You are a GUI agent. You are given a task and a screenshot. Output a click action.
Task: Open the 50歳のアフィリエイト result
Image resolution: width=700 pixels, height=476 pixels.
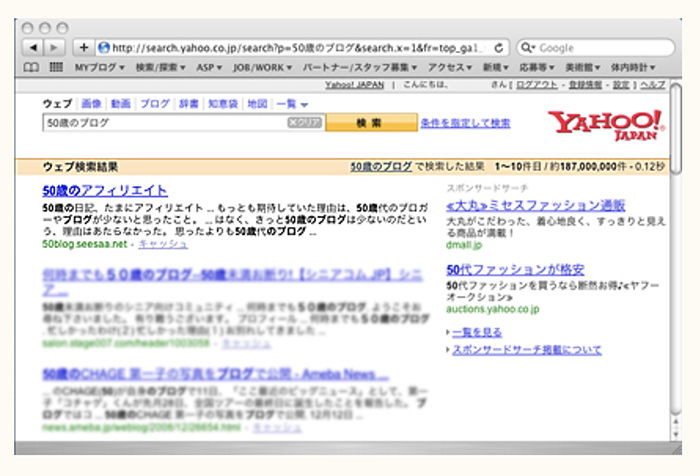[x=105, y=191]
